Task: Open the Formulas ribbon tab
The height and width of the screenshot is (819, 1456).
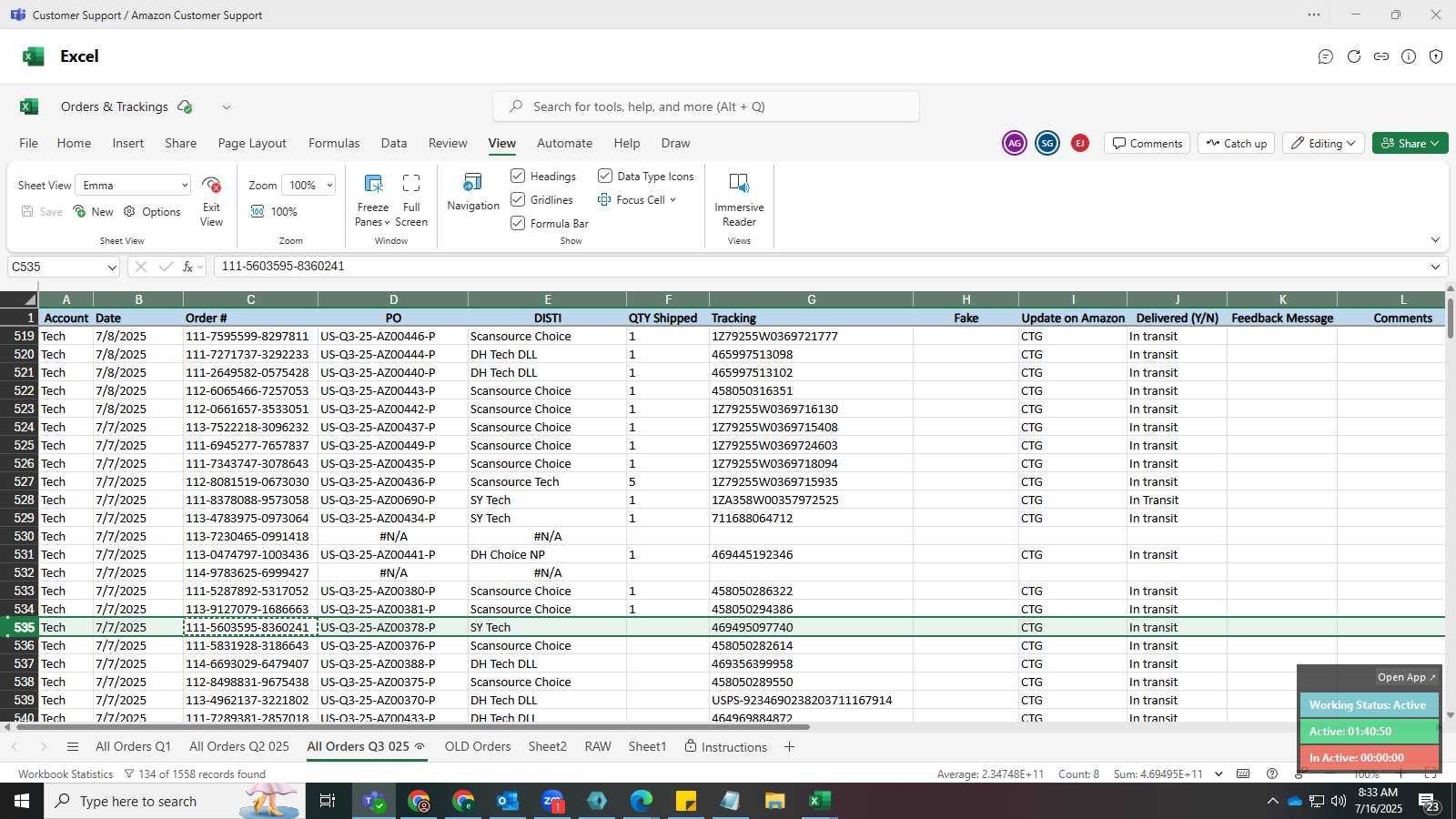Action: click(334, 143)
